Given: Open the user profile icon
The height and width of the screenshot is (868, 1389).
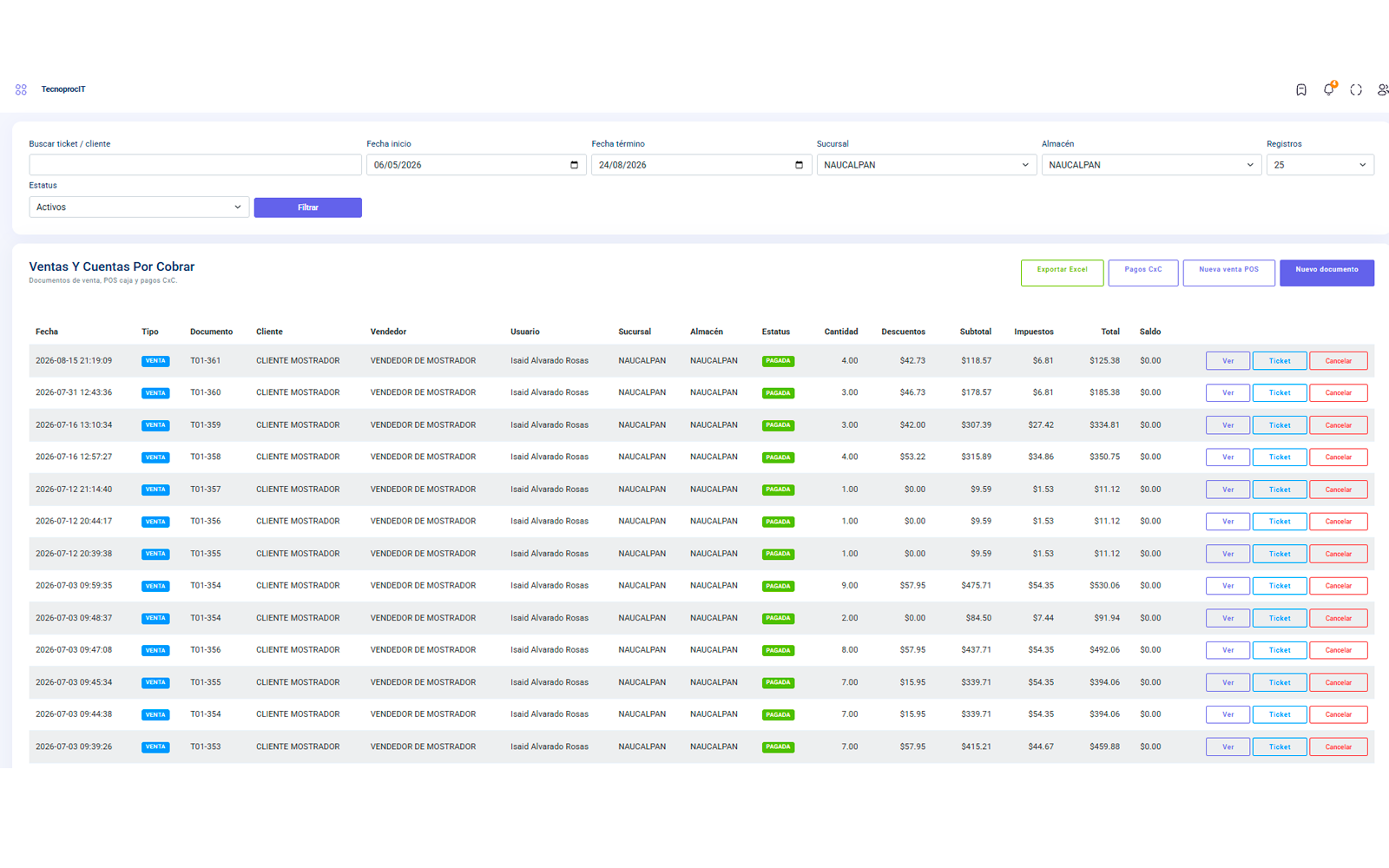Looking at the screenshot, I should tap(1382, 89).
